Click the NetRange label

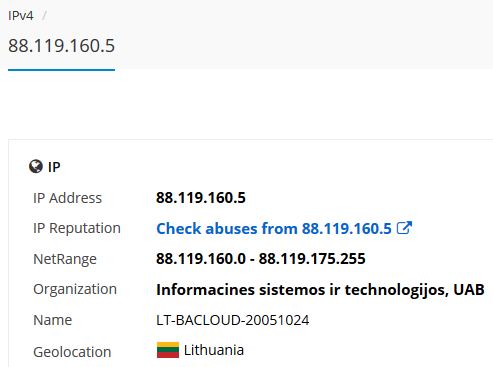coord(65,259)
